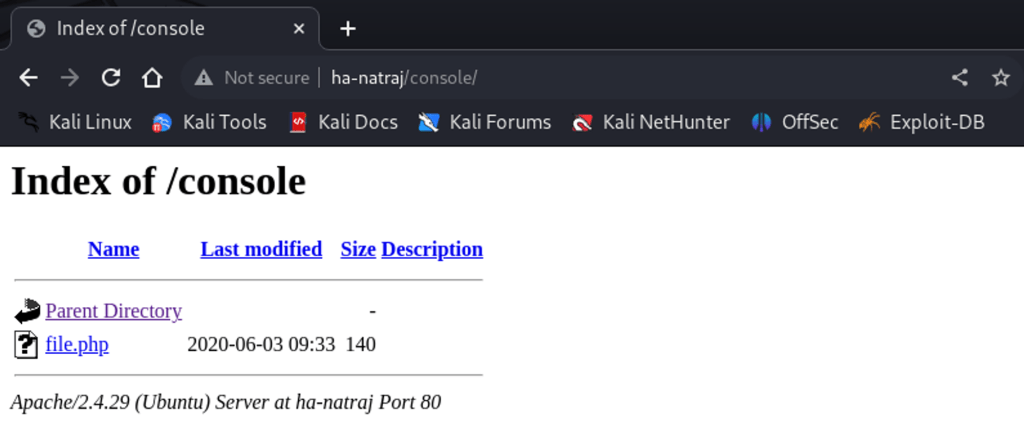Image resolution: width=1024 pixels, height=424 pixels.
Task: Click the forward navigation arrow
Action: click(x=69, y=78)
